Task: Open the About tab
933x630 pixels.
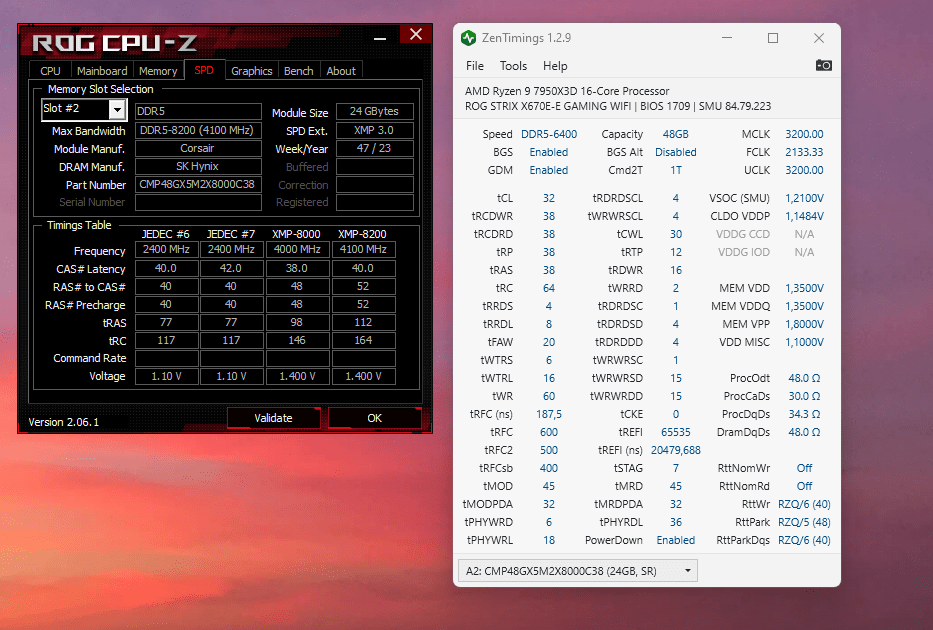Action: click(x=341, y=71)
